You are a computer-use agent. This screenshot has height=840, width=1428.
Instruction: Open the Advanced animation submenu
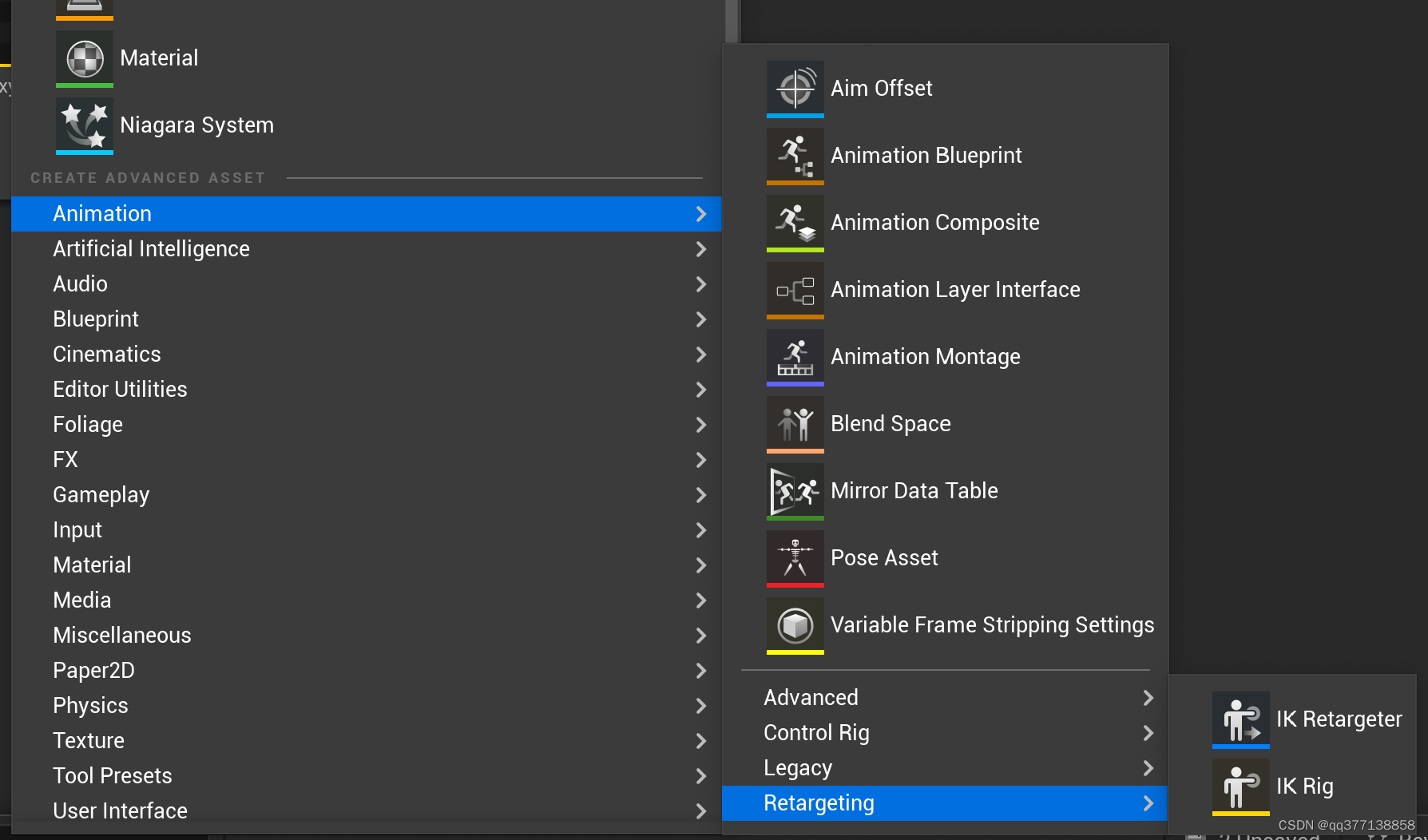click(946, 698)
